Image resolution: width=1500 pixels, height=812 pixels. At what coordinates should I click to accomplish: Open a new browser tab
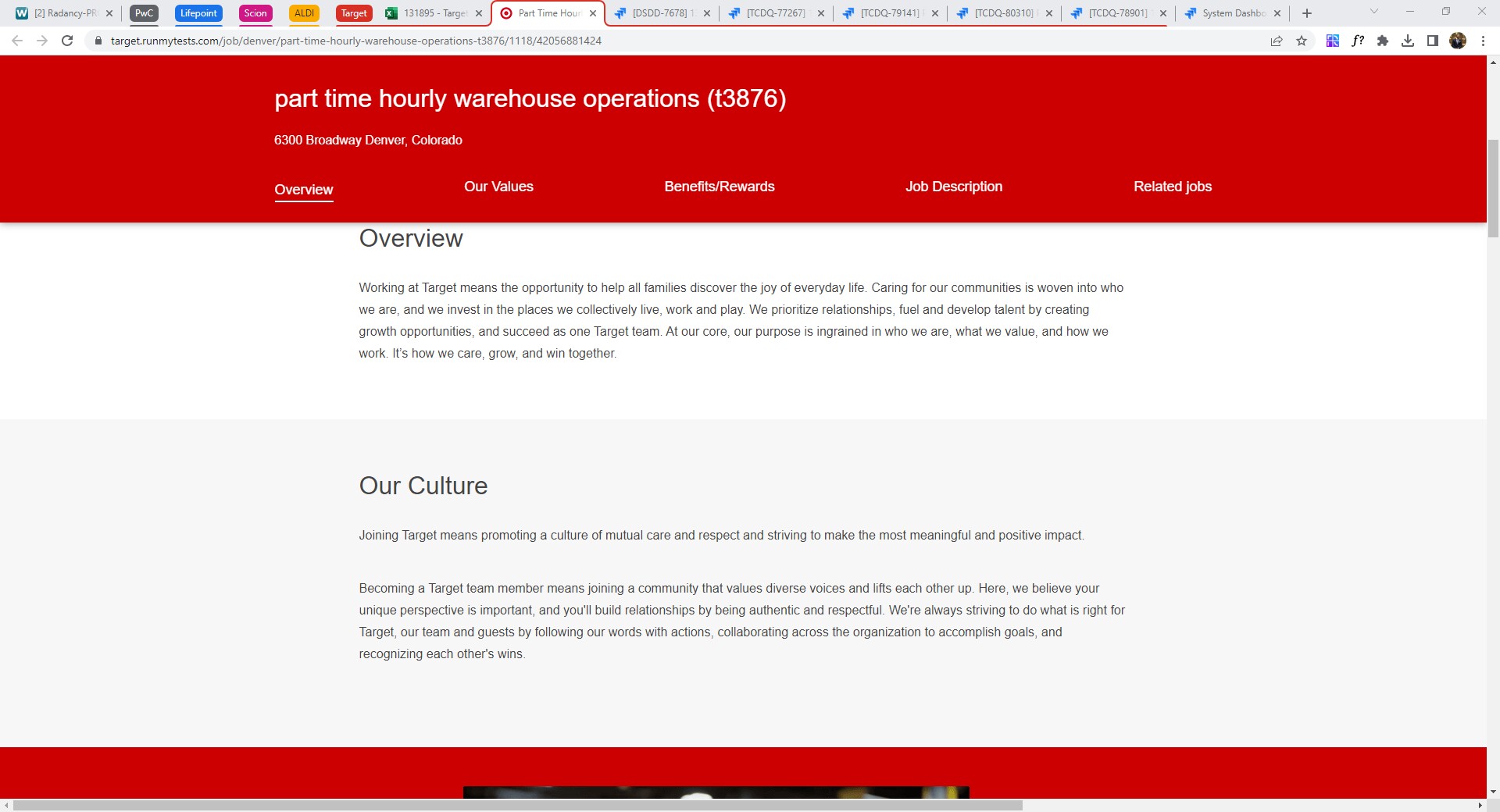(x=1307, y=13)
